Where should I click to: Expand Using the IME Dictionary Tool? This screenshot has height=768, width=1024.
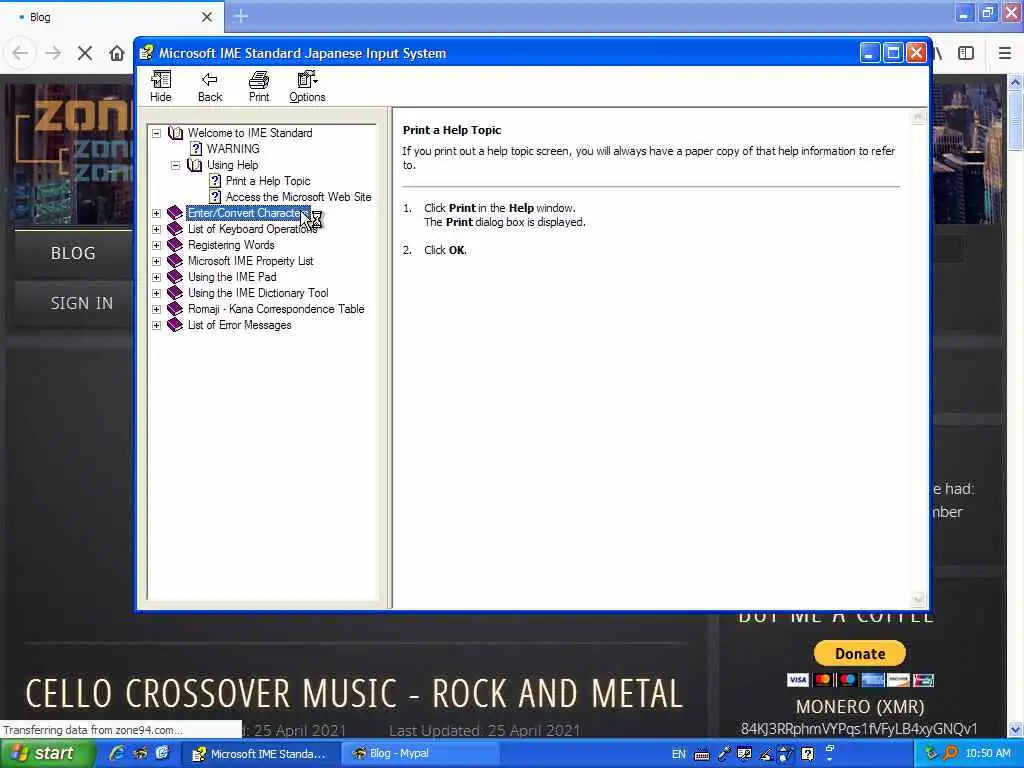click(x=157, y=293)
